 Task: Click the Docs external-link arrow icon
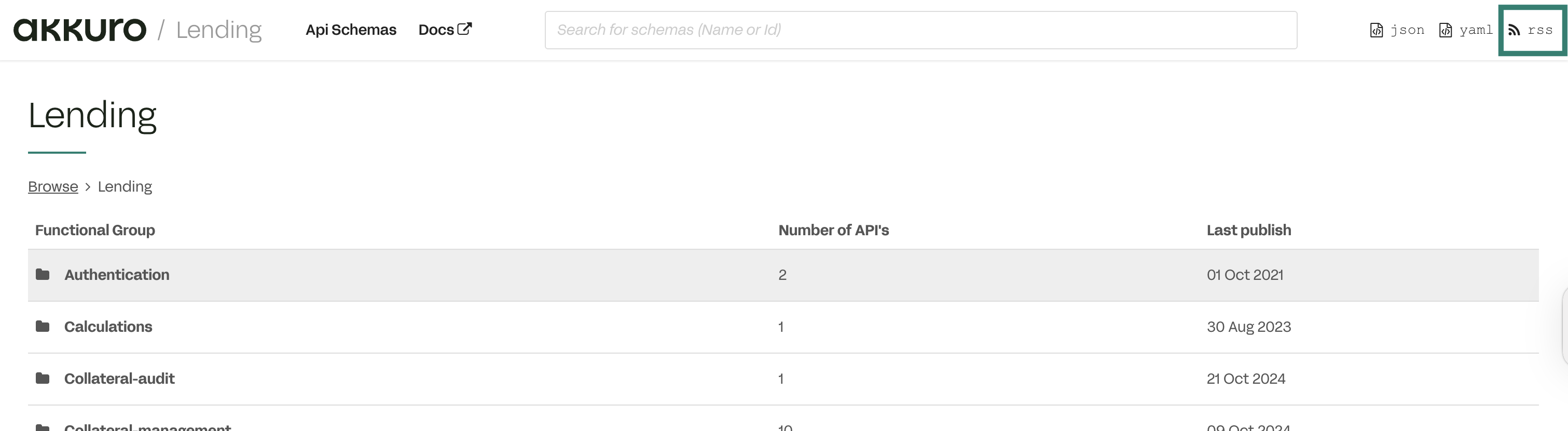464,29
